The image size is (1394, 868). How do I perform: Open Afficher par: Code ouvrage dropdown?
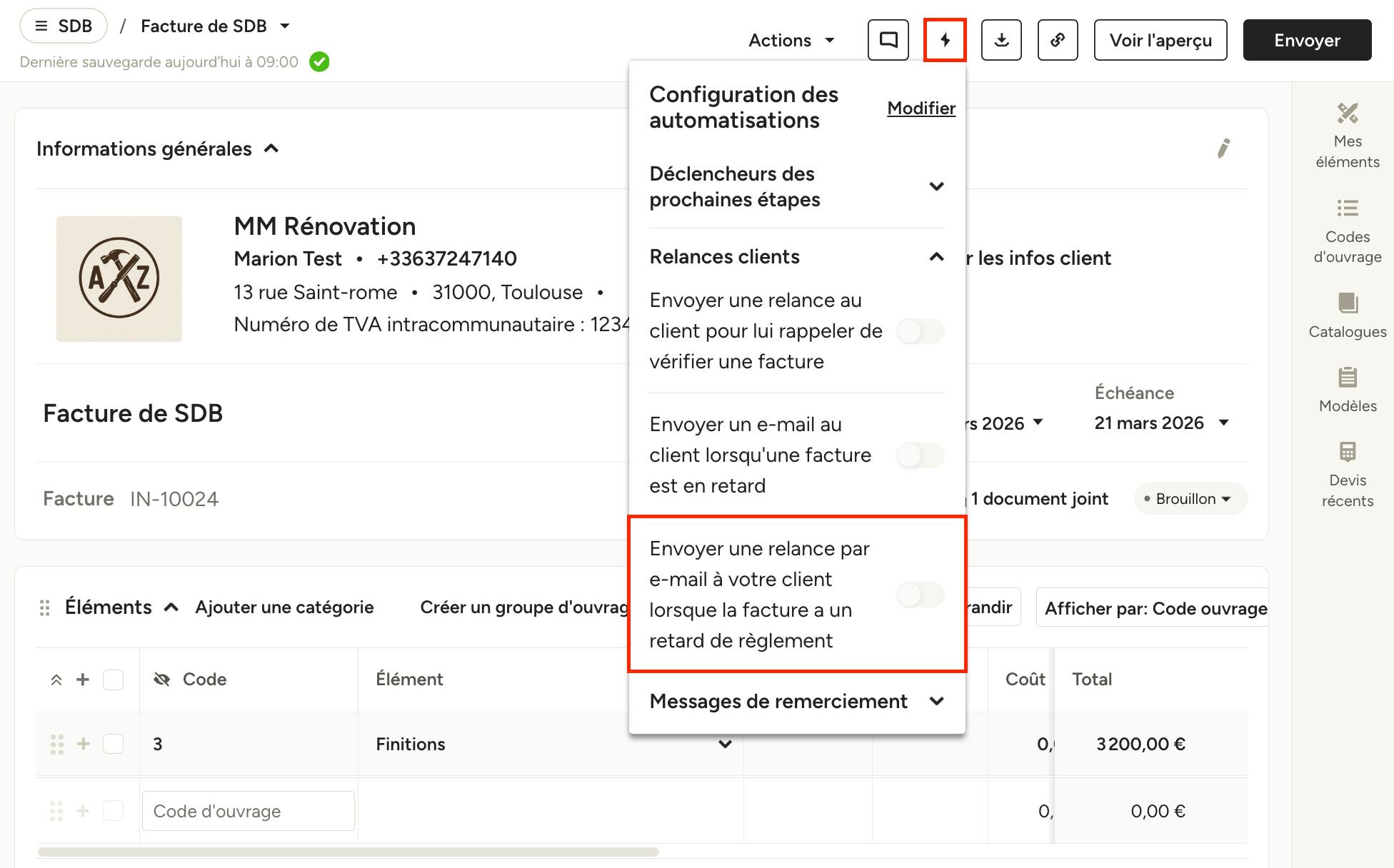click(1152, 607)
